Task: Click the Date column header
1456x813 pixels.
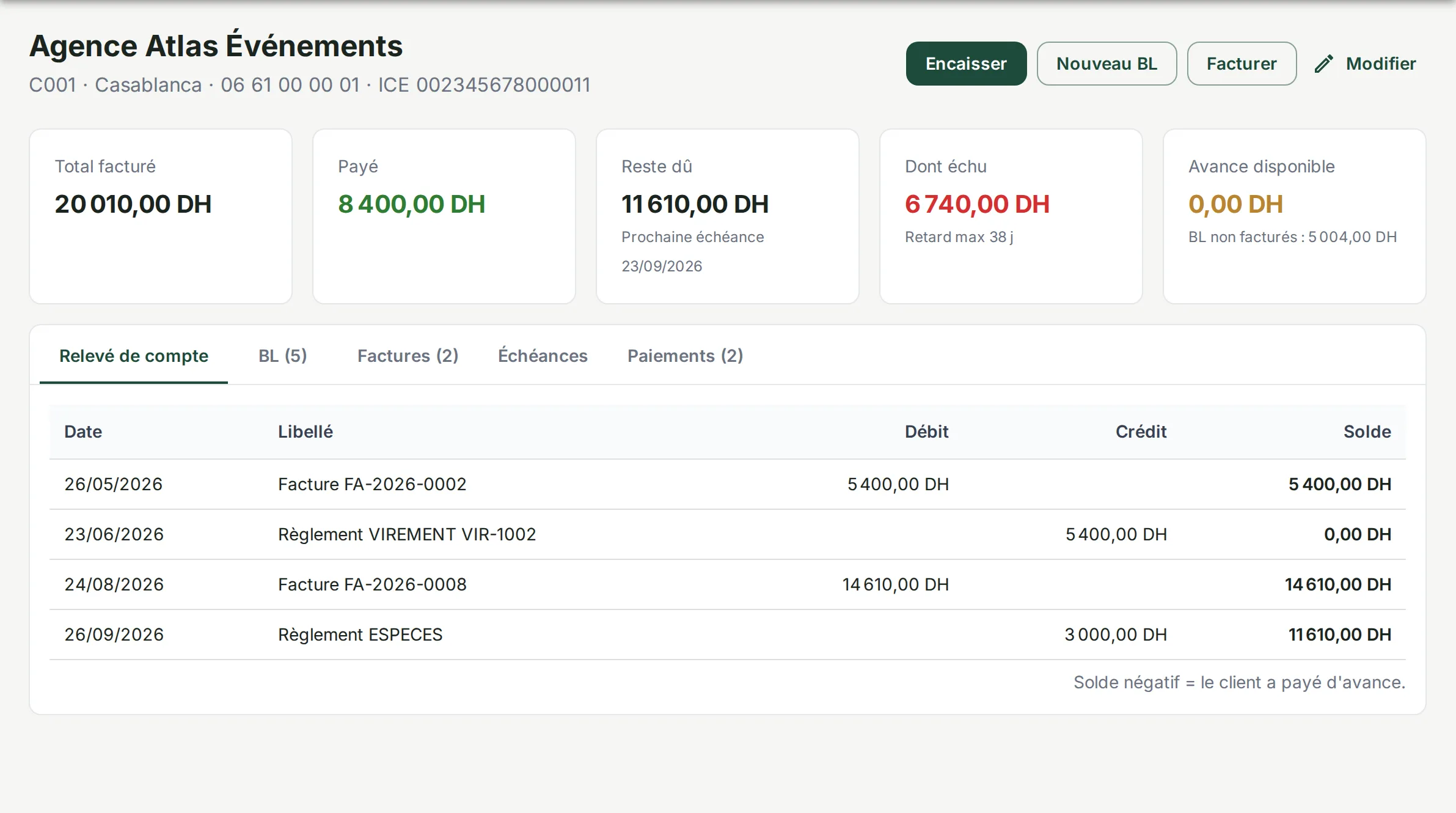Action: 83,432
